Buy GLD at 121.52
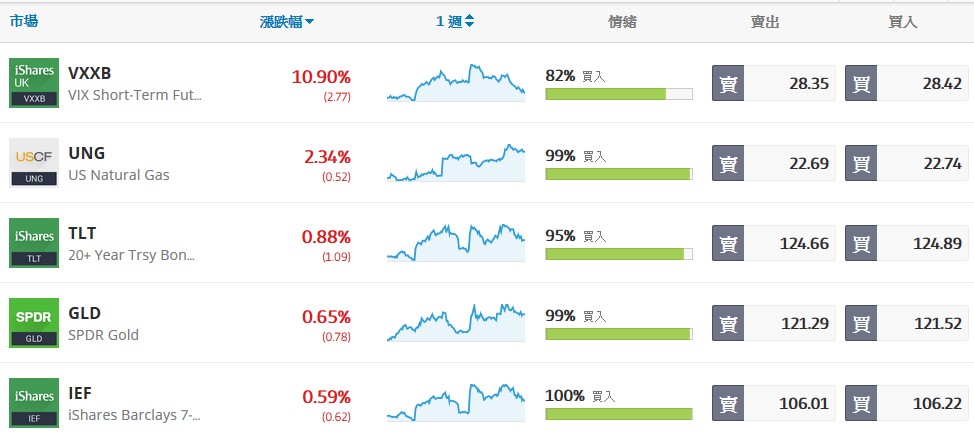The width and height of the screenshot is (974, 432). pos(907,323)
